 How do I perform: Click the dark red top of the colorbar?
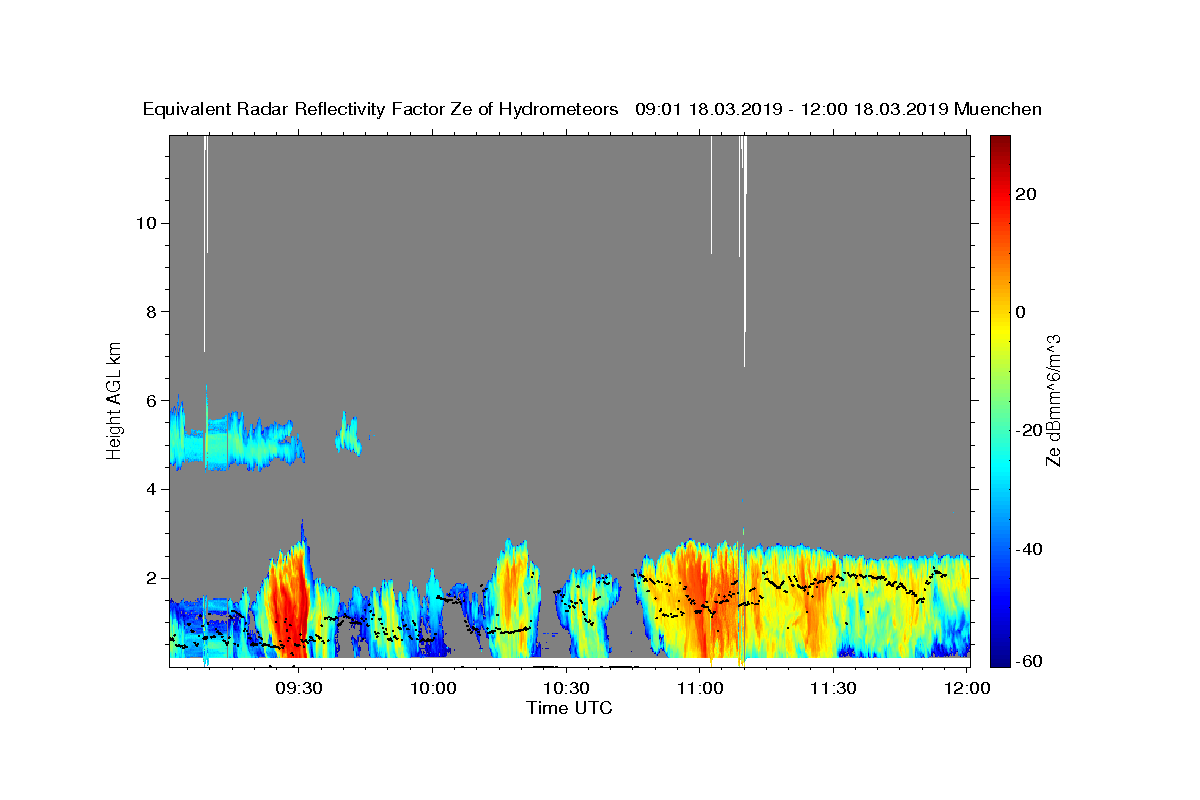point(999,145)
